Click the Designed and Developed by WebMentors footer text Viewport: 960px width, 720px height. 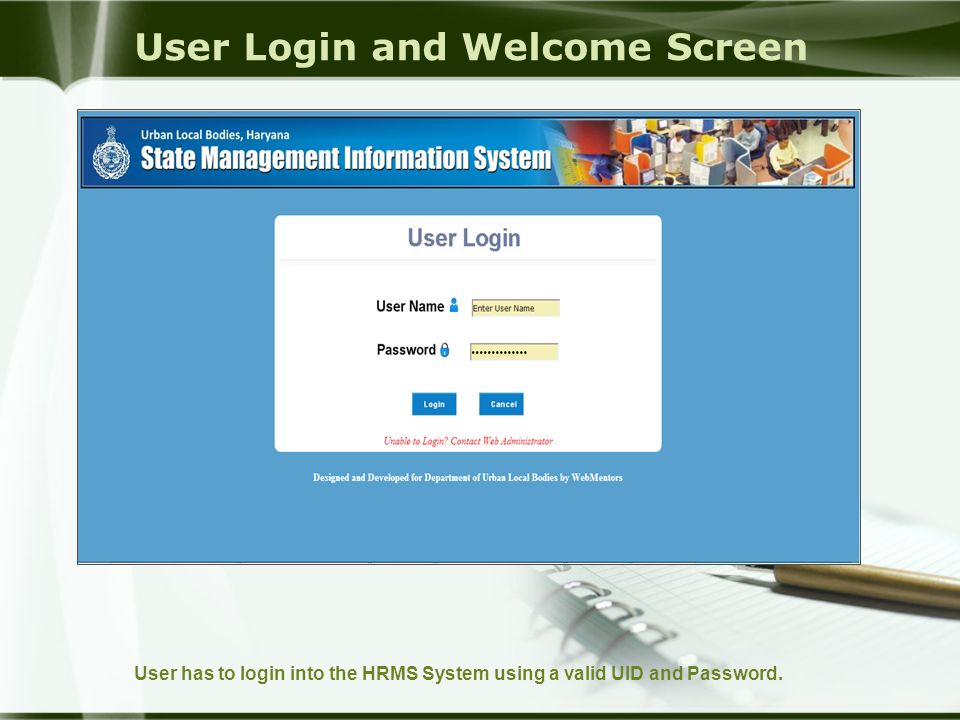468,478
